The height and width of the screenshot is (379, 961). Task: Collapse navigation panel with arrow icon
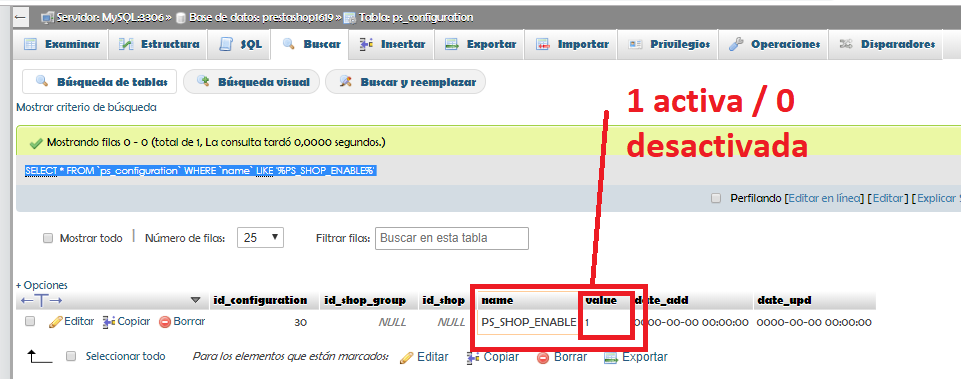pyautogui.click(x=20, y=17)
